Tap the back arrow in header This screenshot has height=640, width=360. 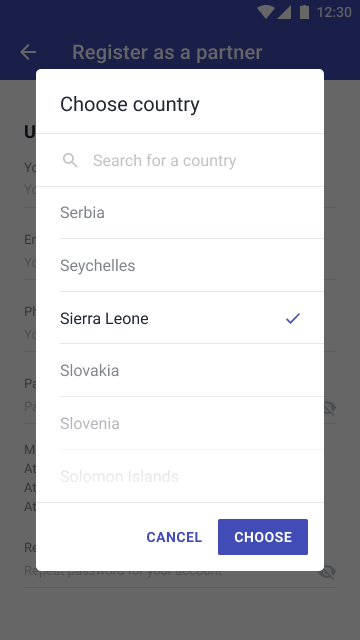tap(28, 52)
